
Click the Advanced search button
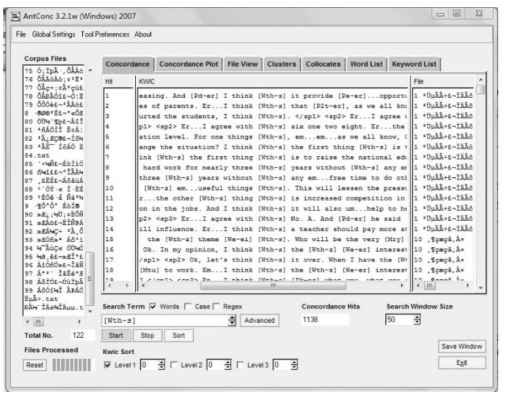[259, 320]
